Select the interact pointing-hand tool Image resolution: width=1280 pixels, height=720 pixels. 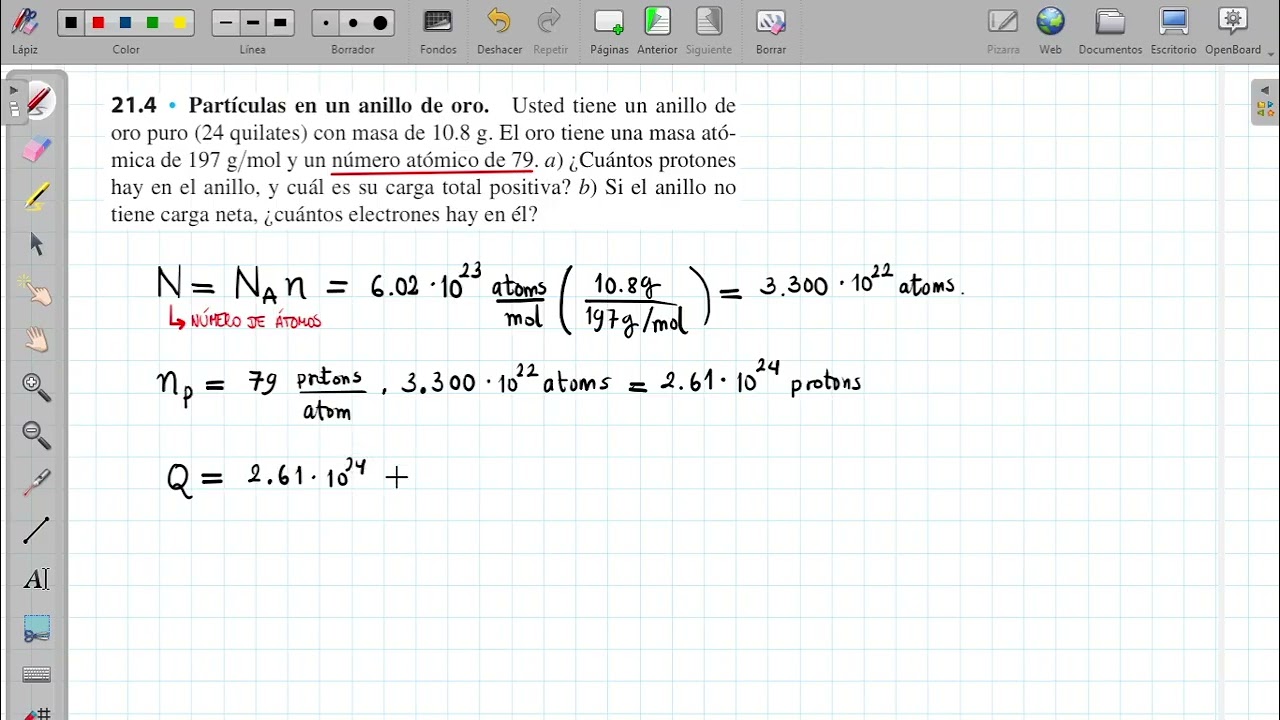pos(37,291)
